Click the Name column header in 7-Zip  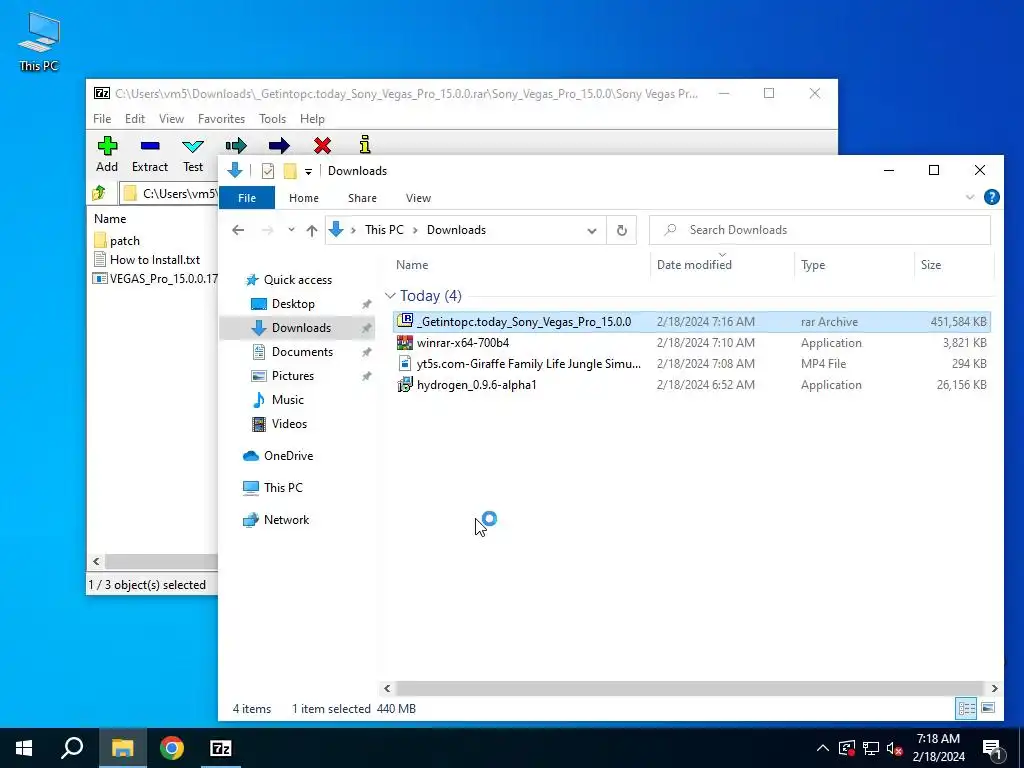coord(110,219)
